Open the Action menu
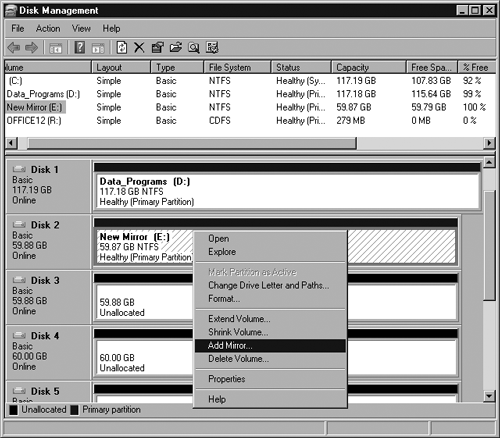 pos(48,29)
